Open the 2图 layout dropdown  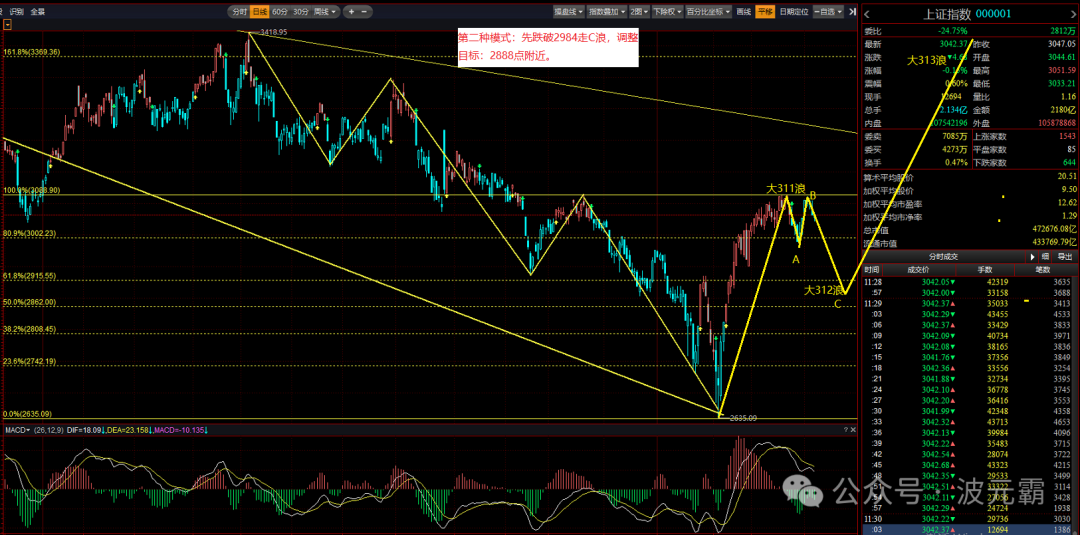tap(639, 12)
